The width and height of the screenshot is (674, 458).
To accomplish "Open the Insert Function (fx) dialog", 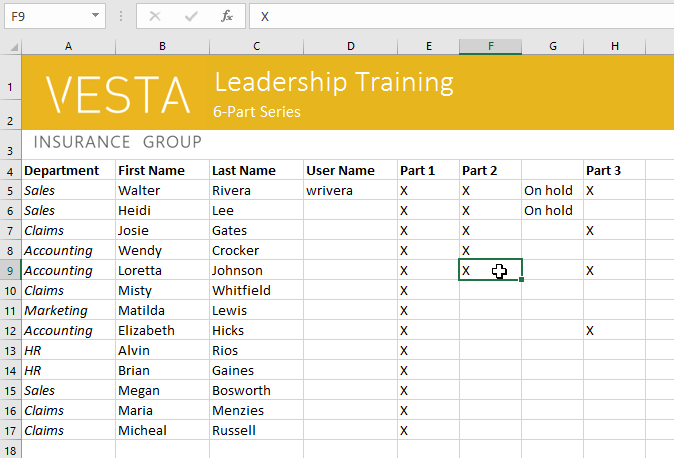I will tap(227, 16).
